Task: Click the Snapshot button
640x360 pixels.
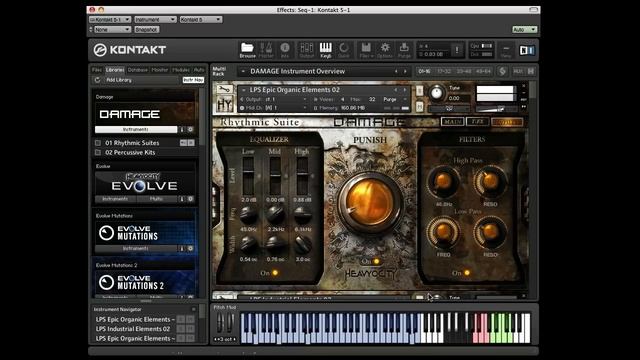Action: 146,30
